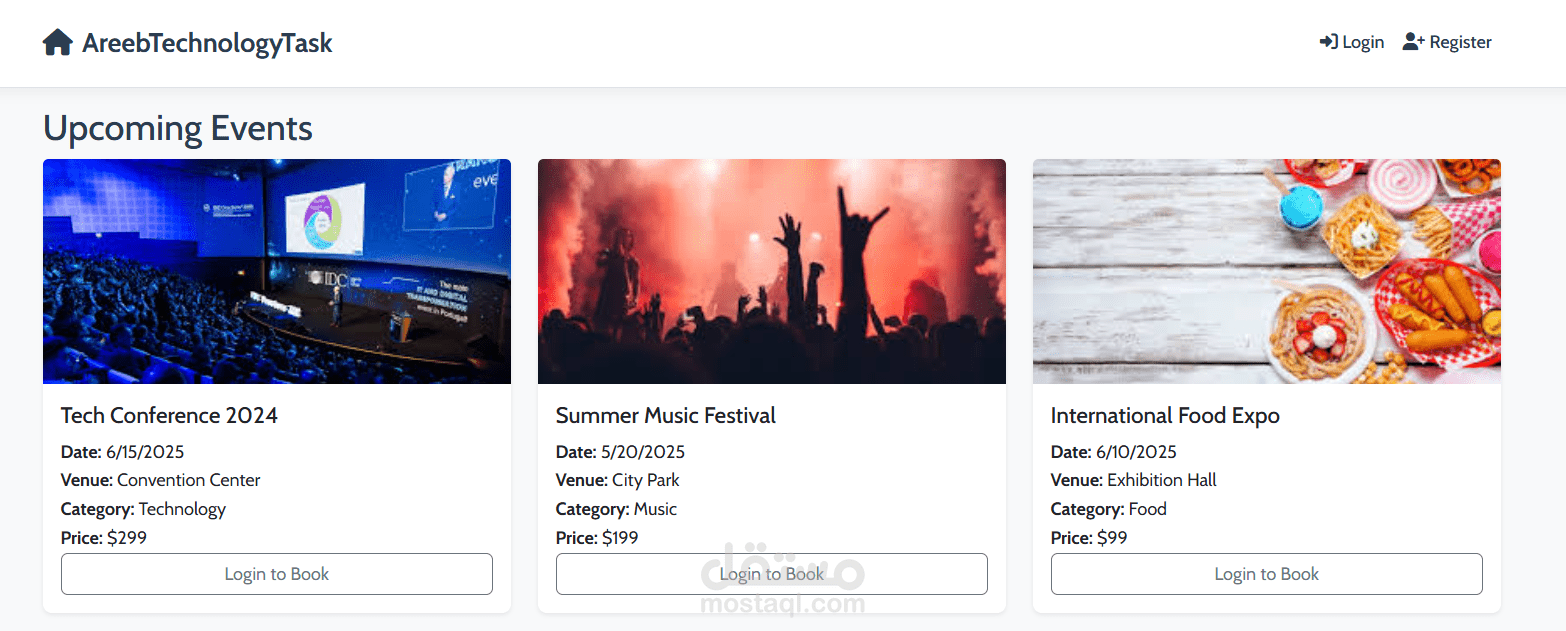This screenshot has width=1566, height=631.
Task: Click the Price: $299 line
Action: [104, 538]
